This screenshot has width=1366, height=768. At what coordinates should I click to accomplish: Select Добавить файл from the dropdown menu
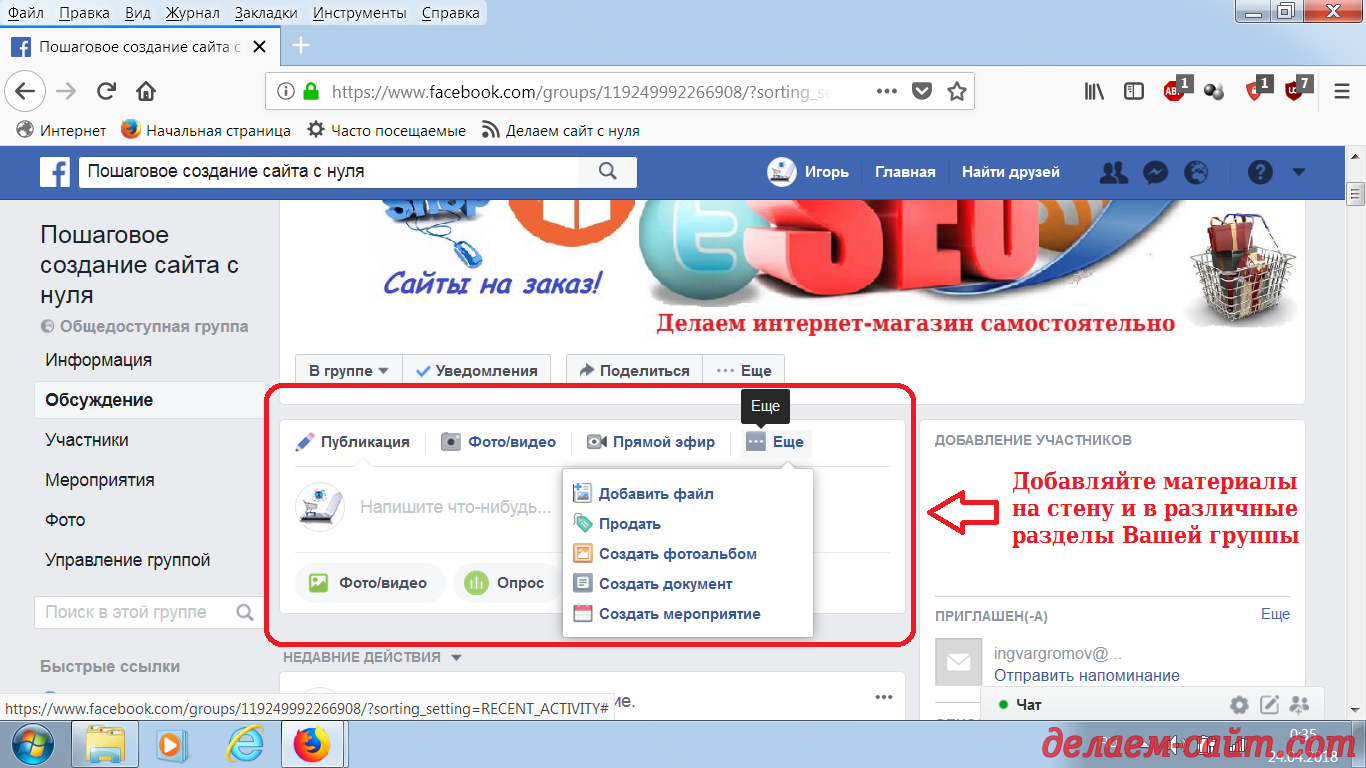pos(655,494)
